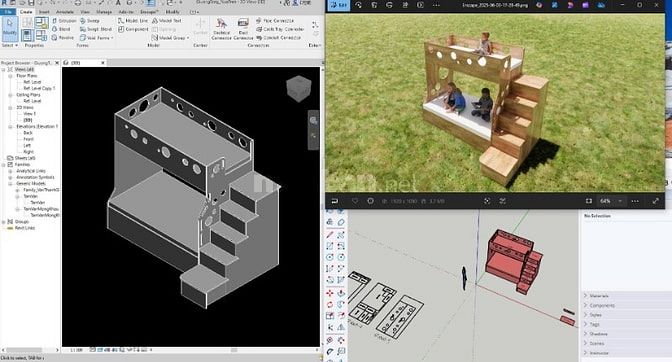
Task: Click the Duct Connector icon
Action: coord(243,29)
